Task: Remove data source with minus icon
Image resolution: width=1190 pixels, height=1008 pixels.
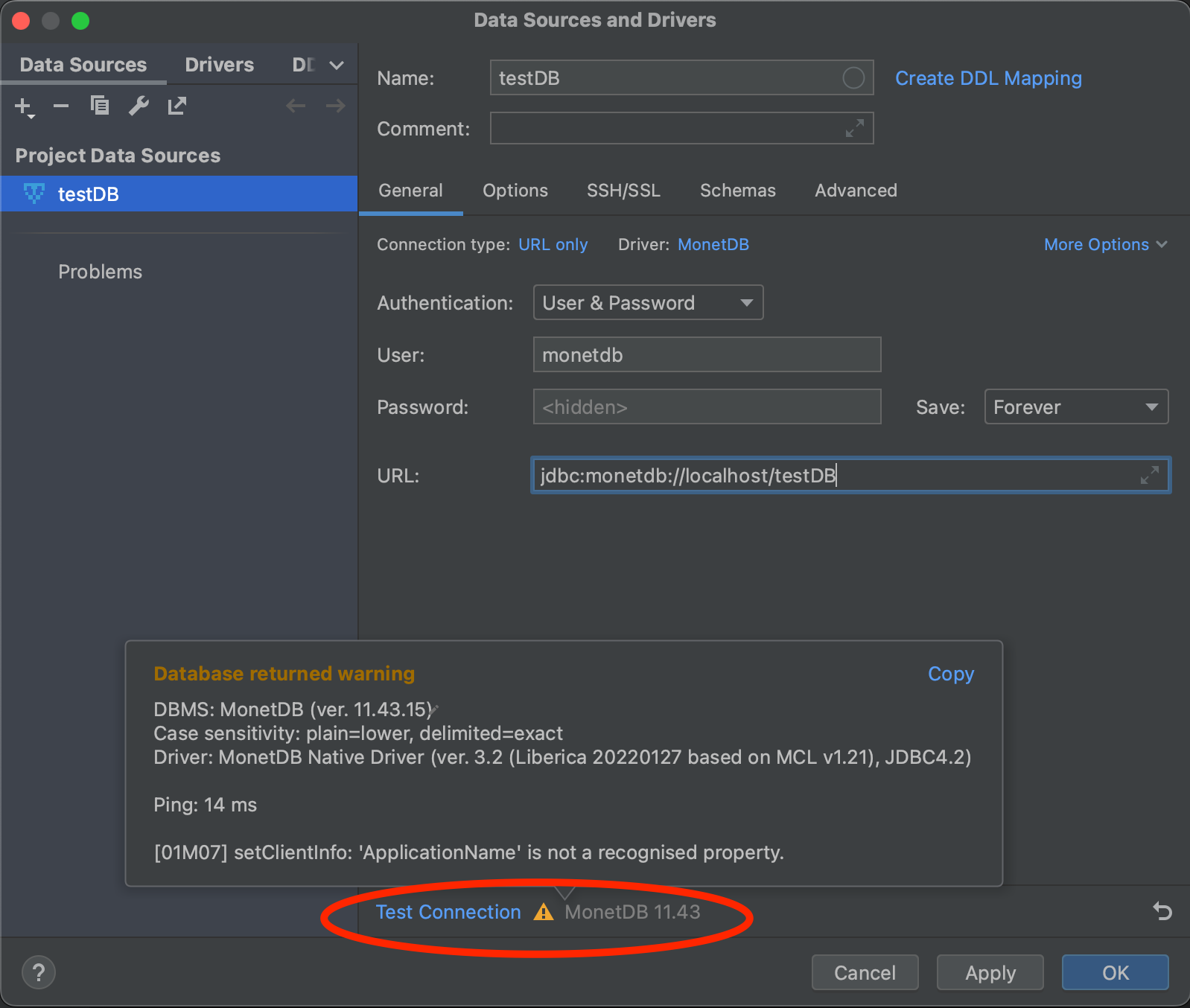Action: (x=61, y=106)
